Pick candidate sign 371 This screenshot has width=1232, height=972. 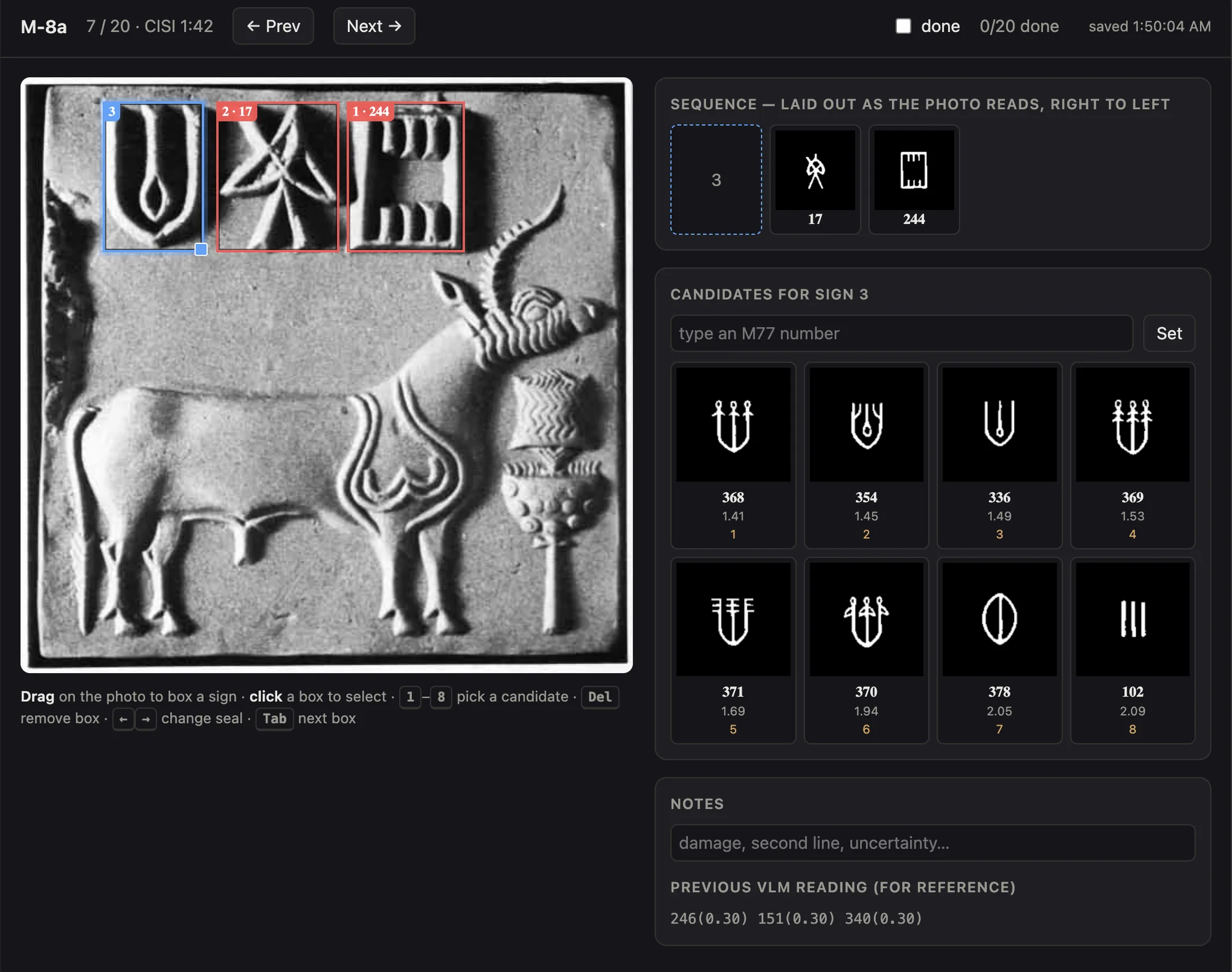click(732, 650)
